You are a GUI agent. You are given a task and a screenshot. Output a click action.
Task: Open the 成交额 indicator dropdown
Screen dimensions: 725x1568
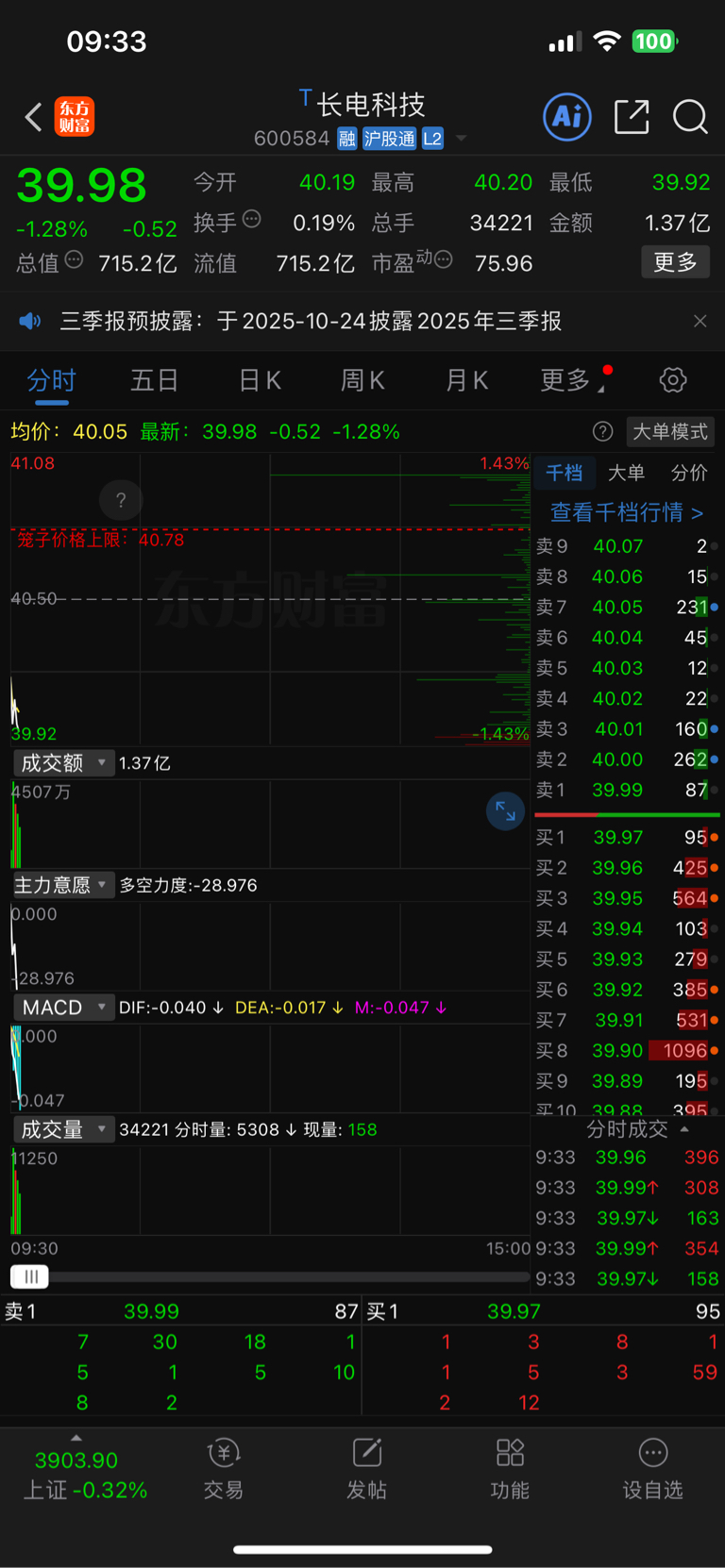(63, 762)
